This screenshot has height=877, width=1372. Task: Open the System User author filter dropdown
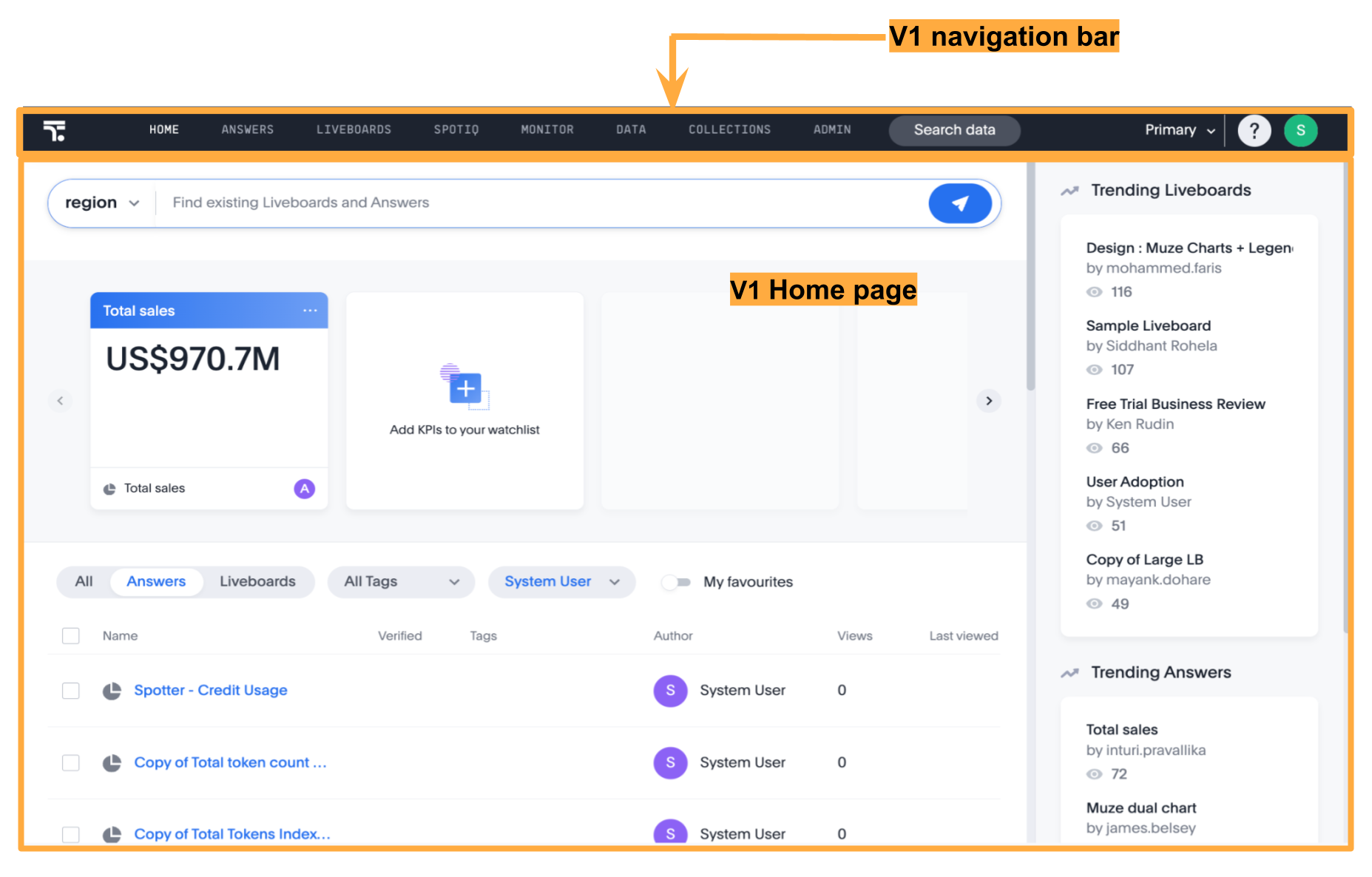coord(561,582)
